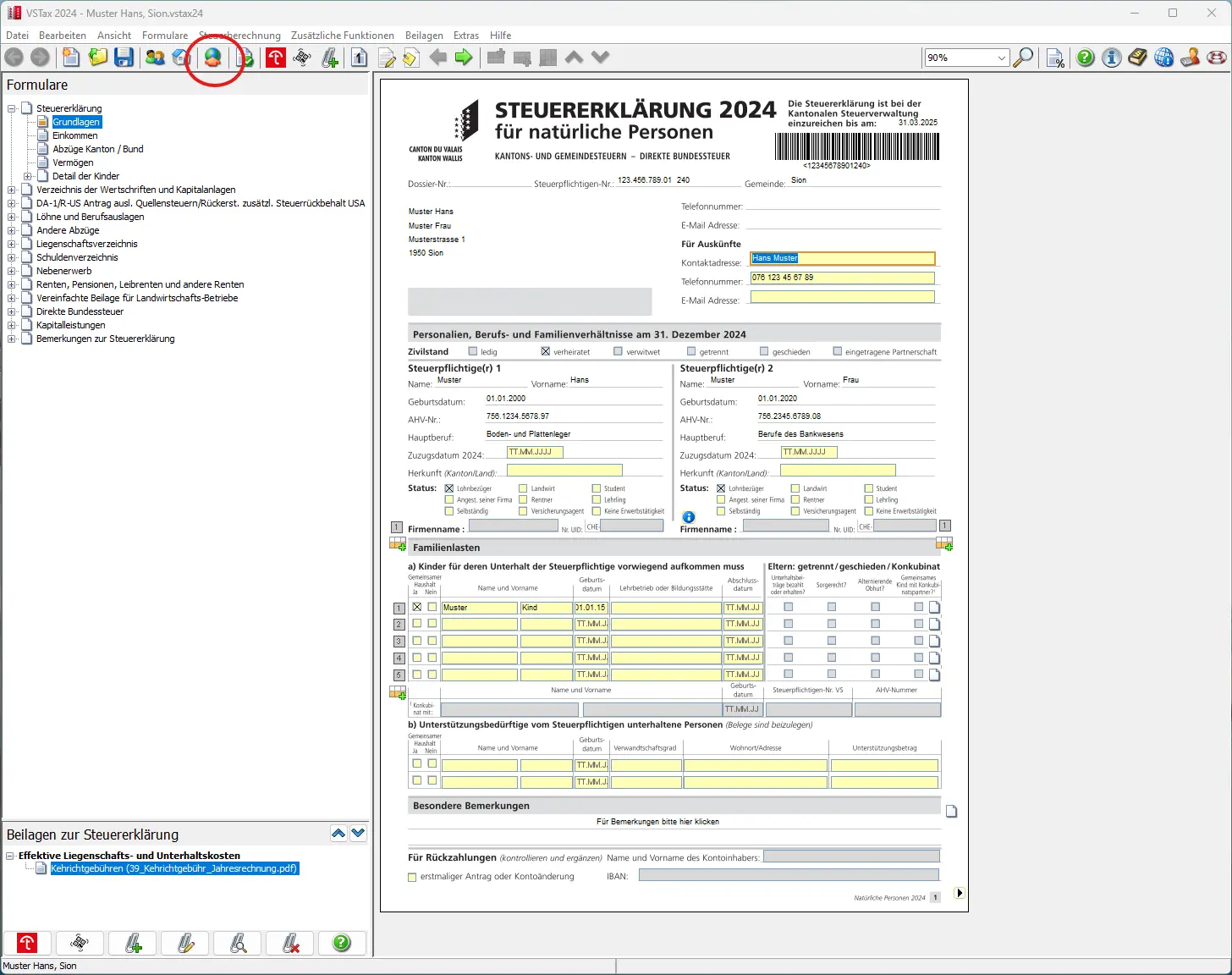Tick 'Selbständig' status for Steuerpflichtige(r) 1
The height and width of the screenshot is (975, 1232).
(449, 511)
